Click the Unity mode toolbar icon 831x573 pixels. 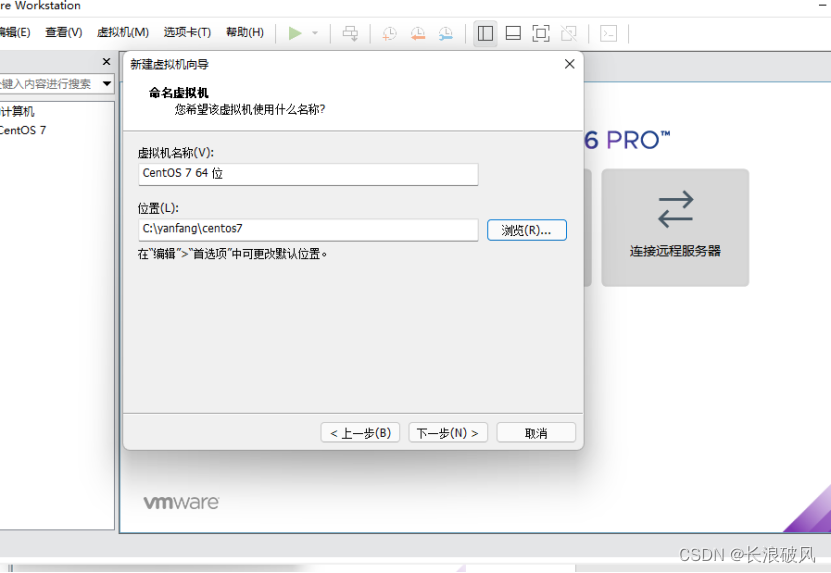[569, 33]
